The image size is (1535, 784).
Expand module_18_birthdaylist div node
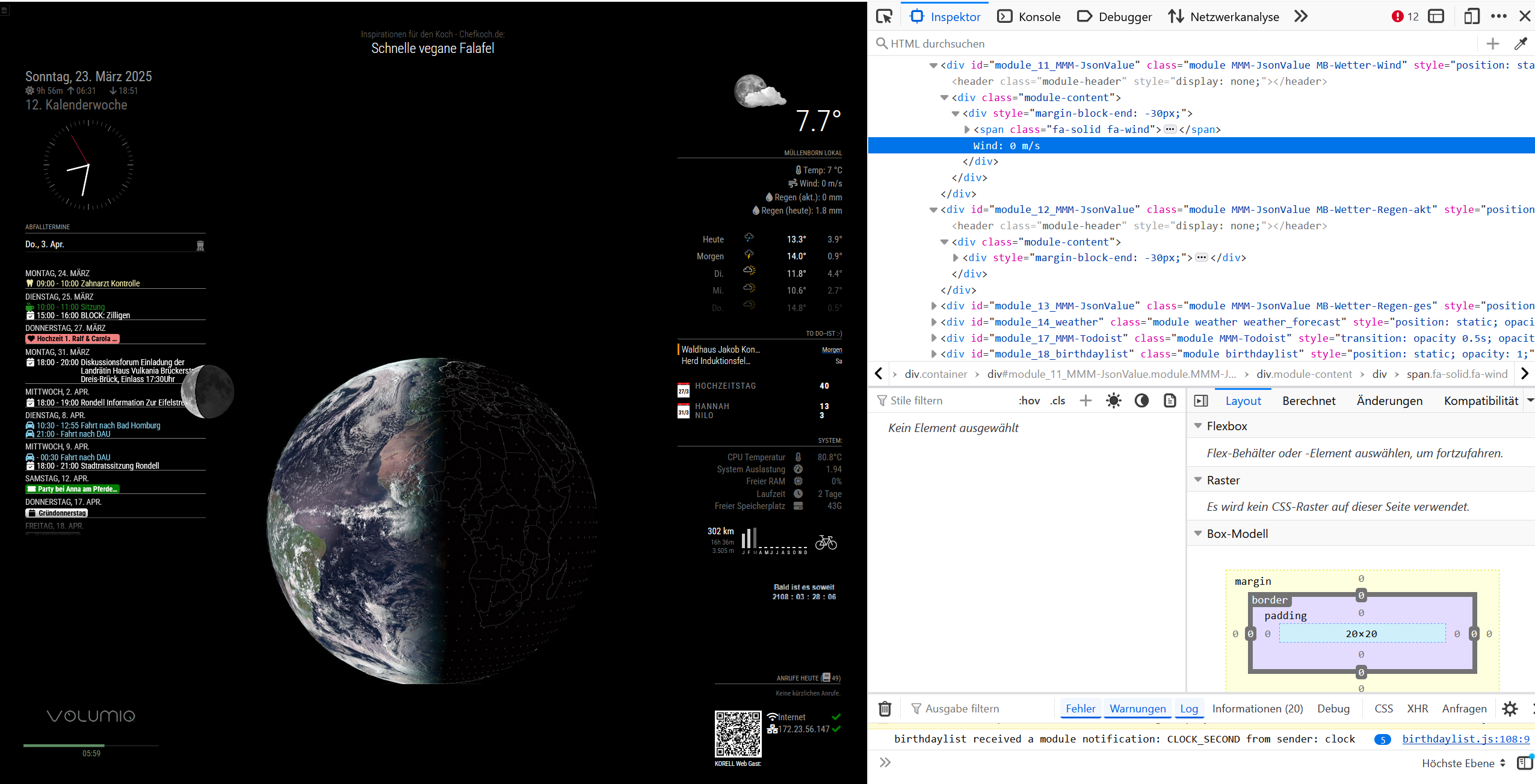click(x=934, y=354)
